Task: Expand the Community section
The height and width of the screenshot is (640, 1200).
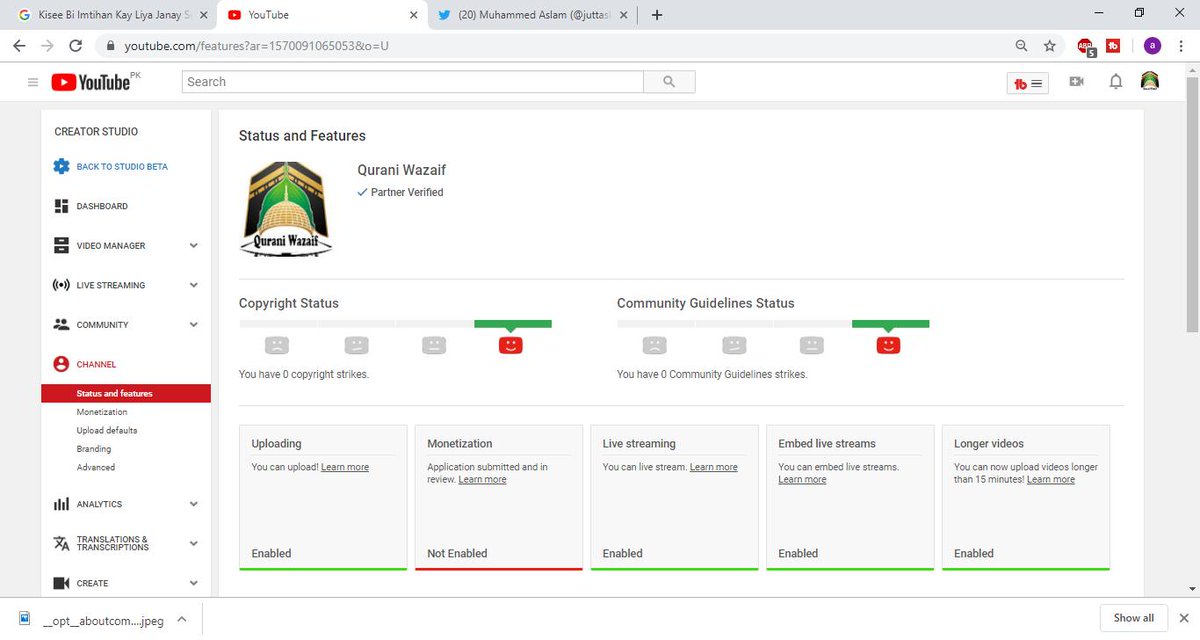Action: point(194,325)
